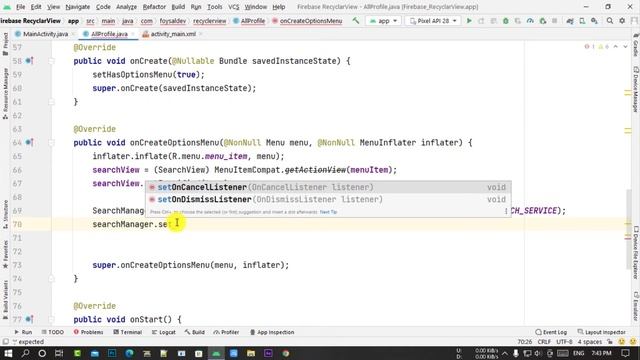This screenshot has height=360, width=640.
Task: Open Windows notification center icon
Action: coord(625,353)
